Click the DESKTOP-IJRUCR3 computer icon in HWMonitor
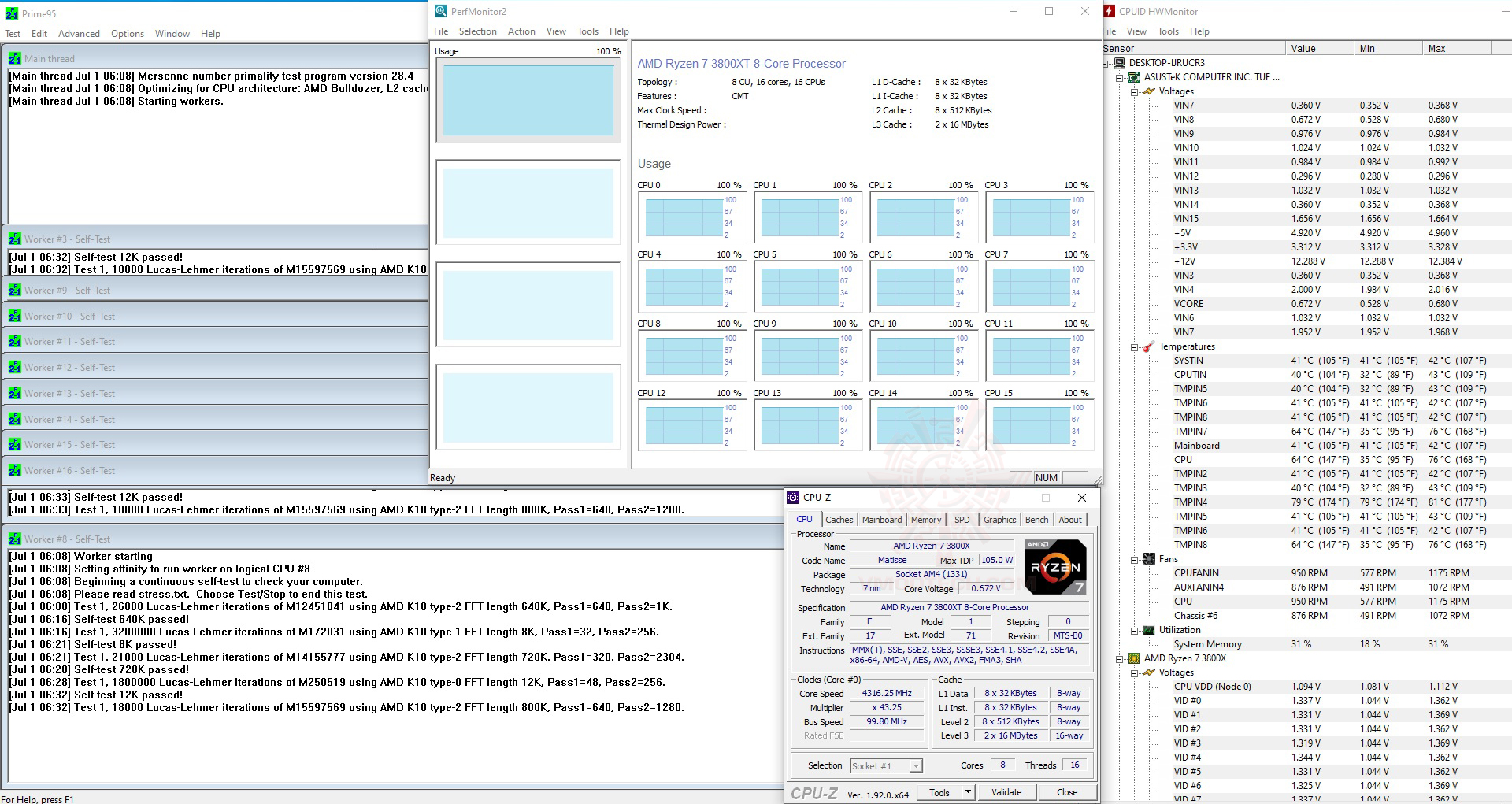Screen dimensions: 1512x804 1119,63
